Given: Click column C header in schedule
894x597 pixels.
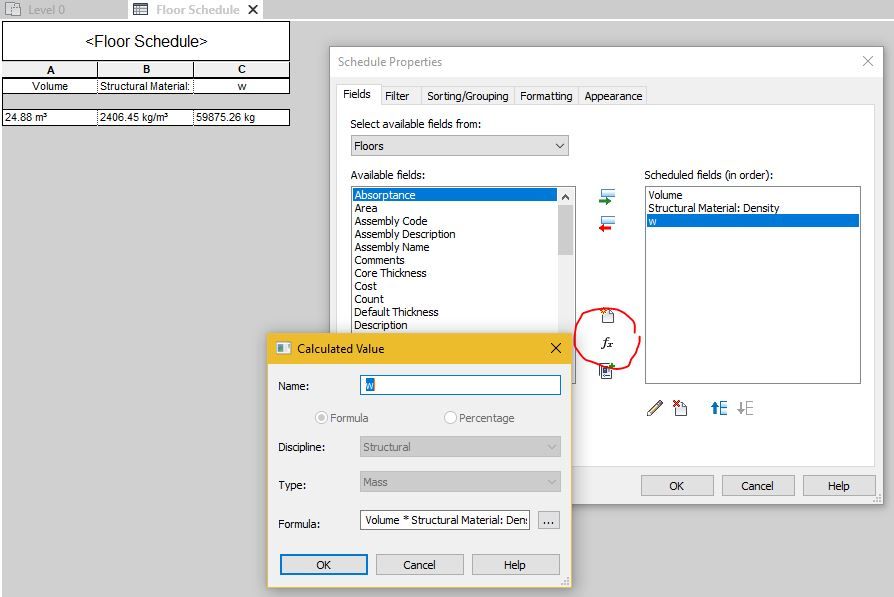Looking at the screenshot, I should tap(242, 70).
